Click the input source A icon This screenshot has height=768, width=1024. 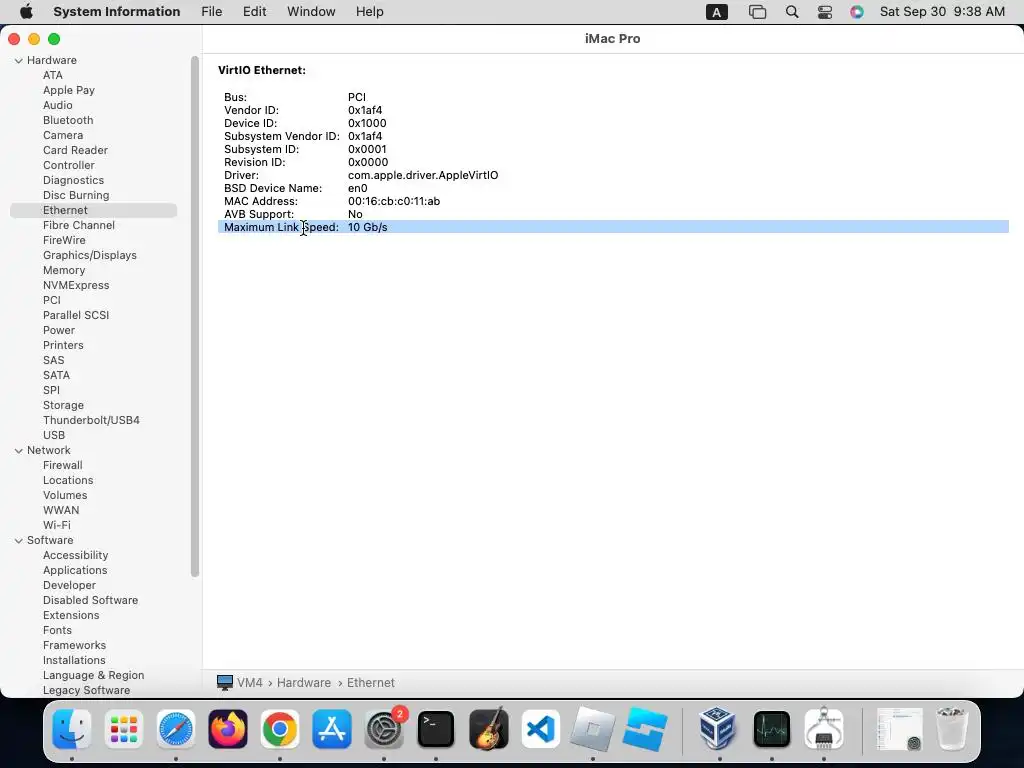716,12
